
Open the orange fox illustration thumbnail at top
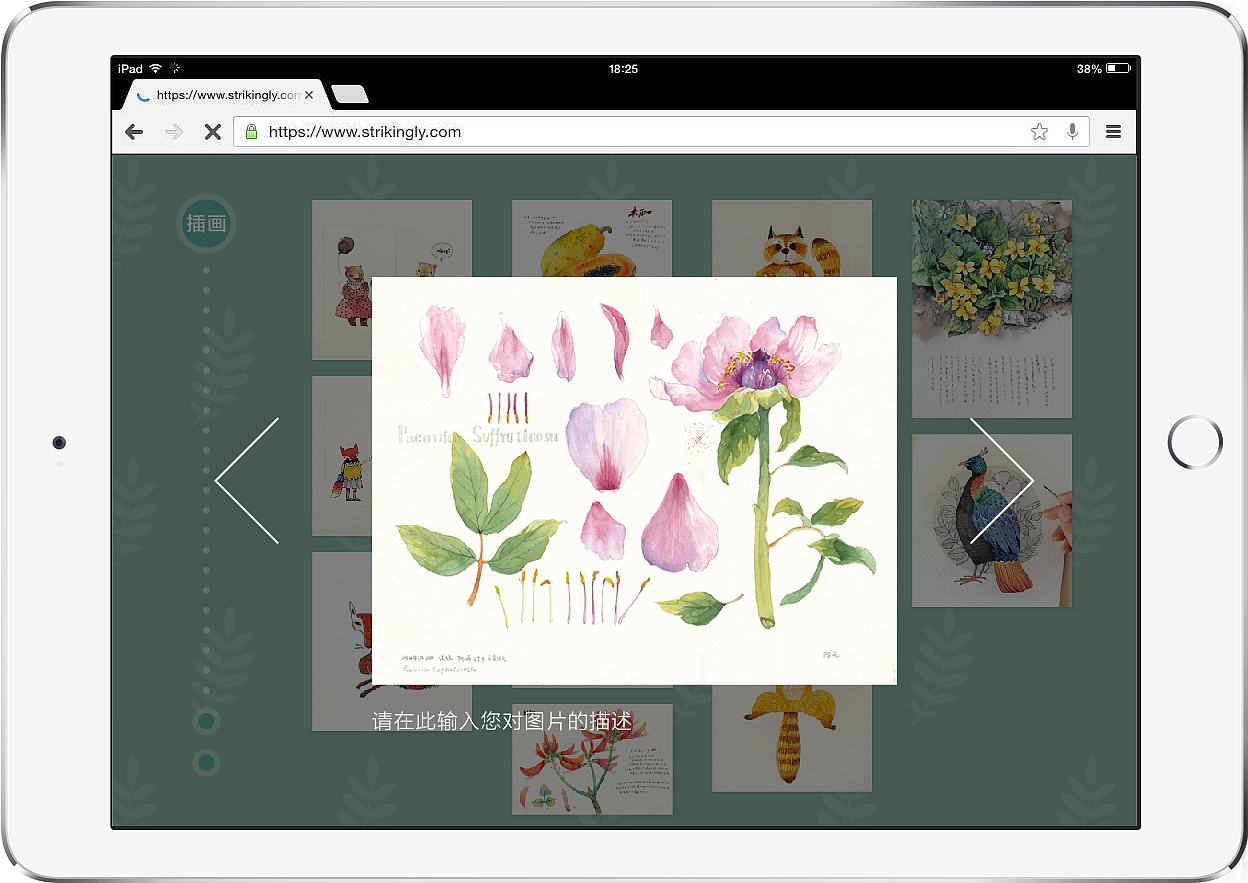pyautogui.click(x=792, y=238)
